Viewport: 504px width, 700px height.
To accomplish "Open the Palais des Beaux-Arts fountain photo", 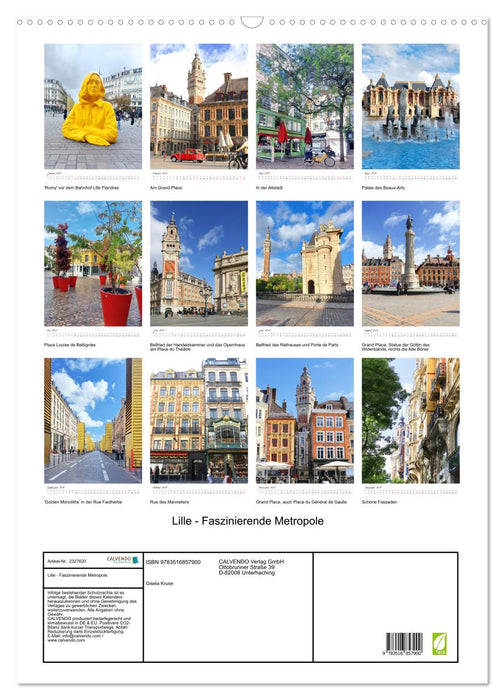I will (x=411, y=106).
